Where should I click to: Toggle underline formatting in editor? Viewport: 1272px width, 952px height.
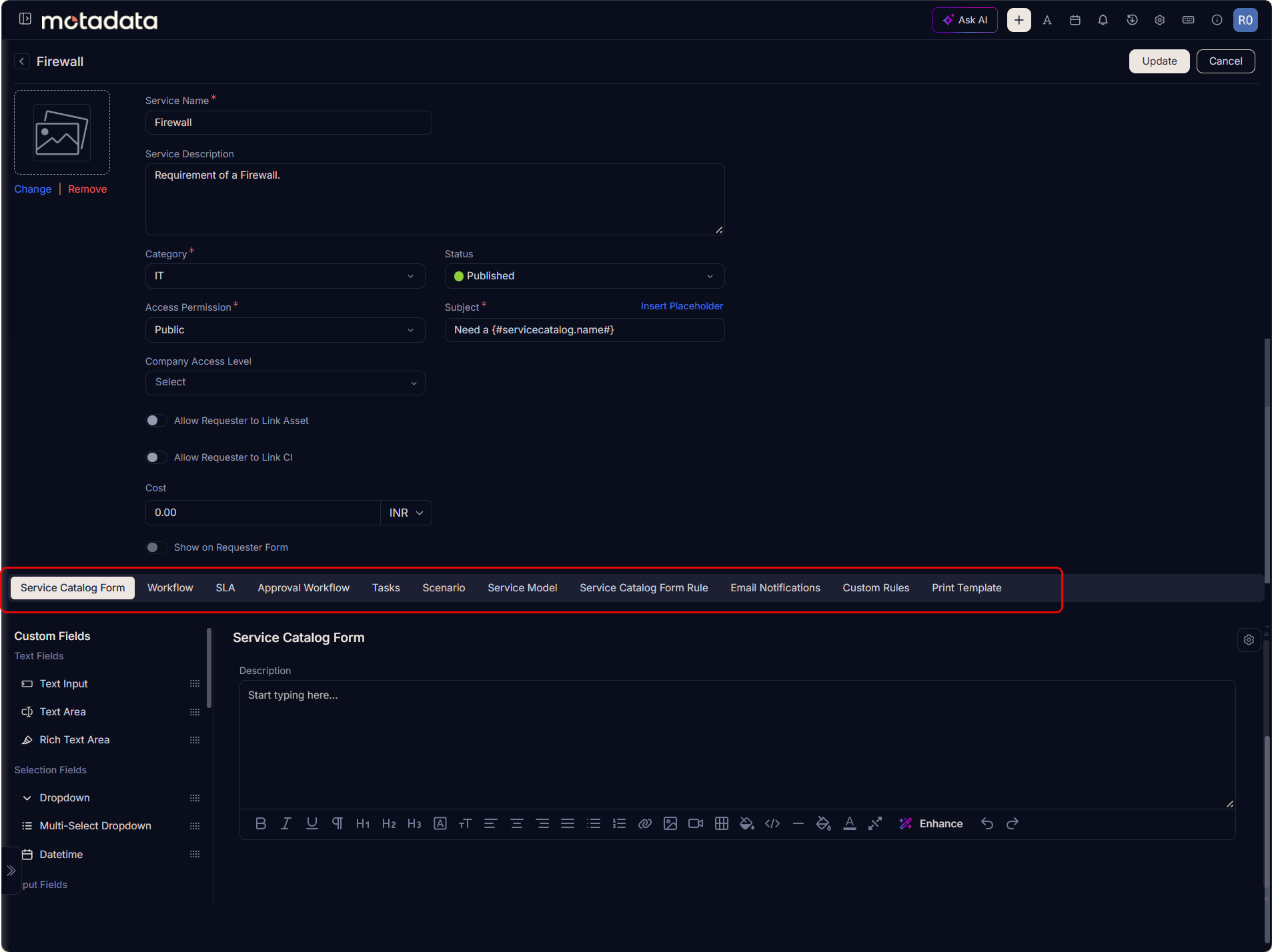click(x=311, y=823)
